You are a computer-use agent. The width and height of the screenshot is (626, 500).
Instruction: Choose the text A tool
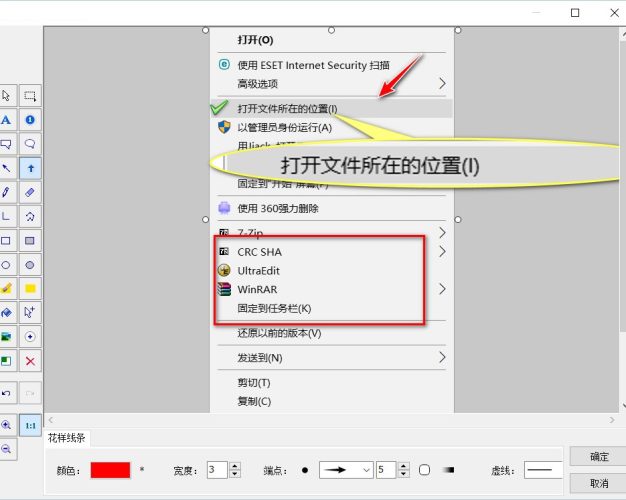click(x=7, y=120)
